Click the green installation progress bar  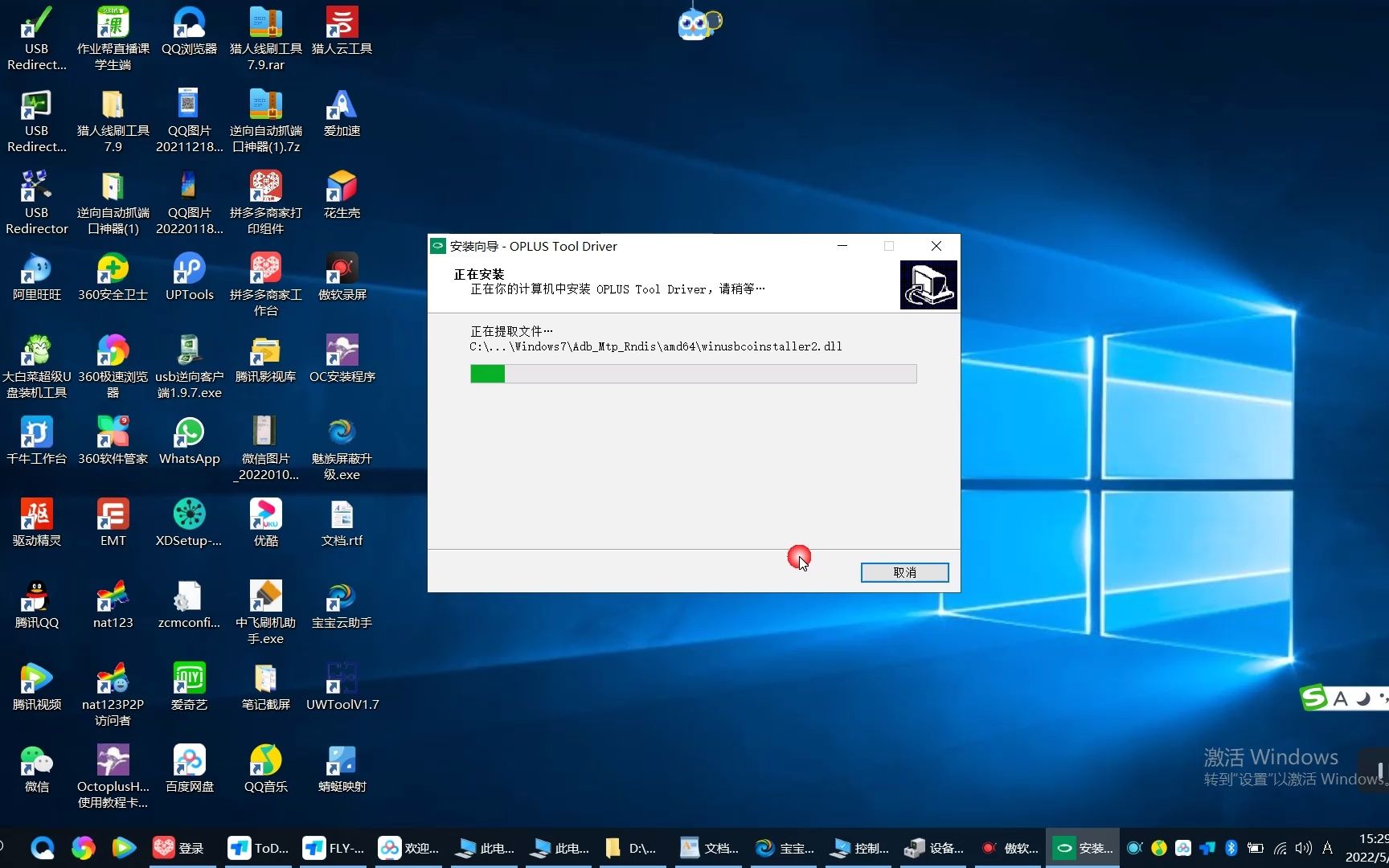(x=693, y=374)
